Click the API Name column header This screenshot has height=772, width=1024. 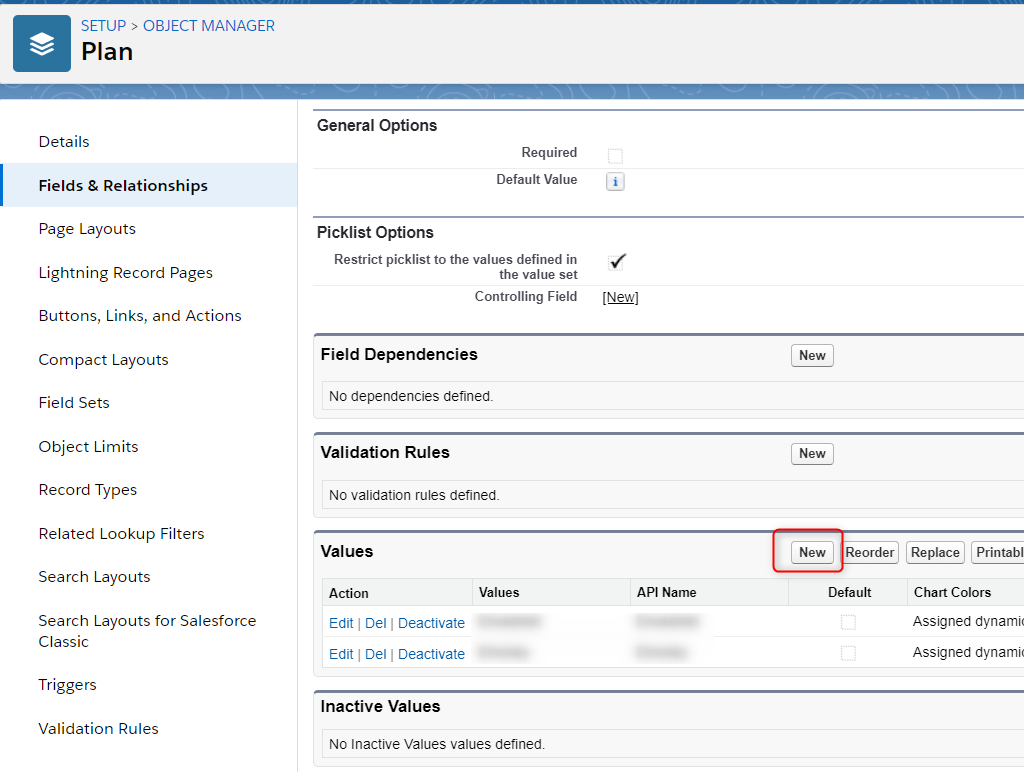pos(667,592)
